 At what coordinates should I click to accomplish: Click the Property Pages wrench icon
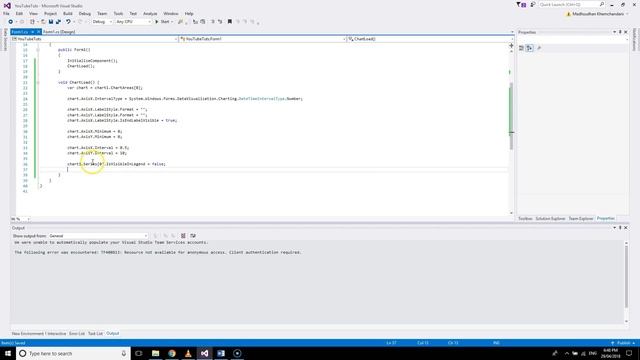coord(539,48)
